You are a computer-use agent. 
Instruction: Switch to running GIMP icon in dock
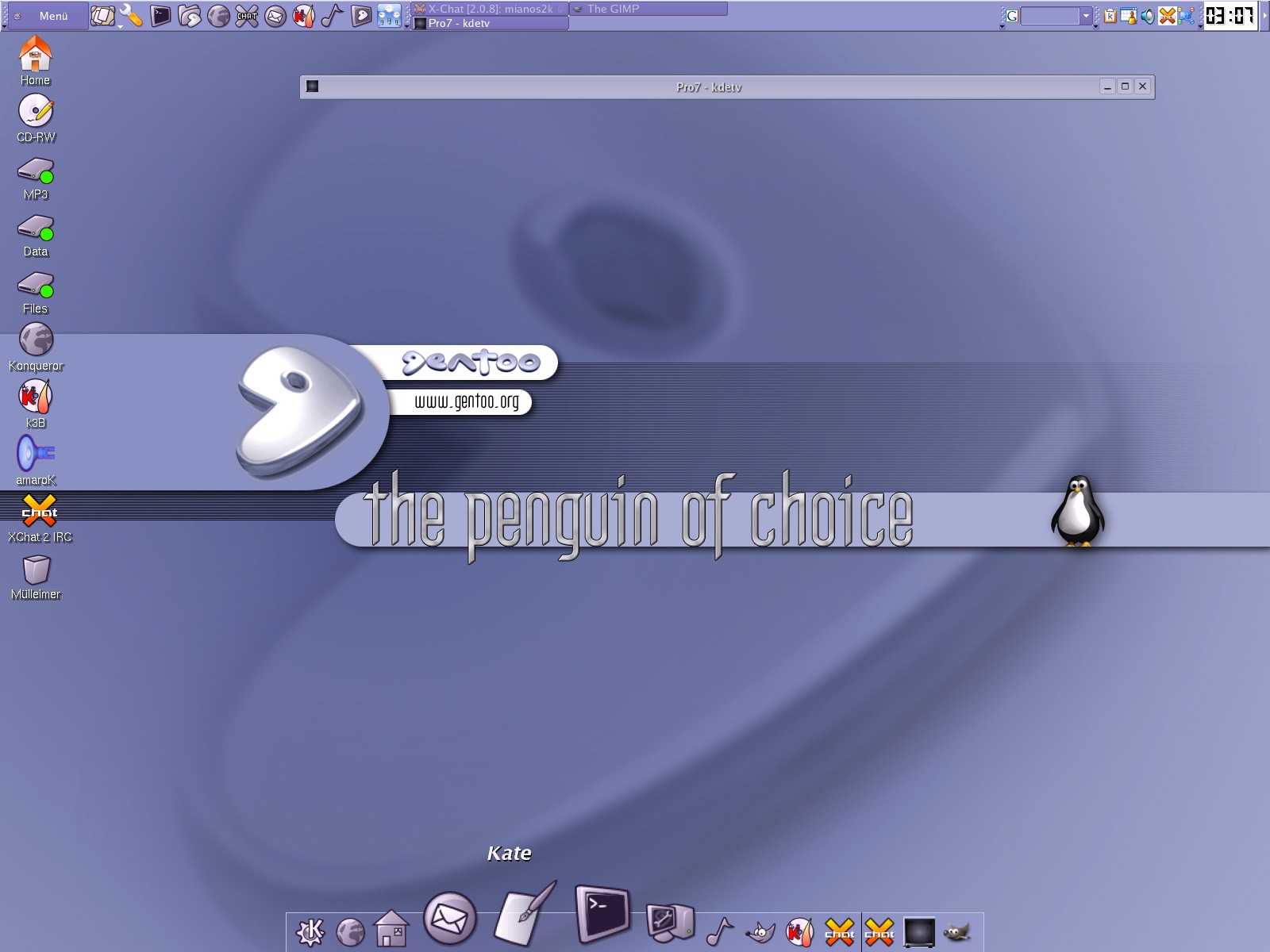tap(957, 932)
